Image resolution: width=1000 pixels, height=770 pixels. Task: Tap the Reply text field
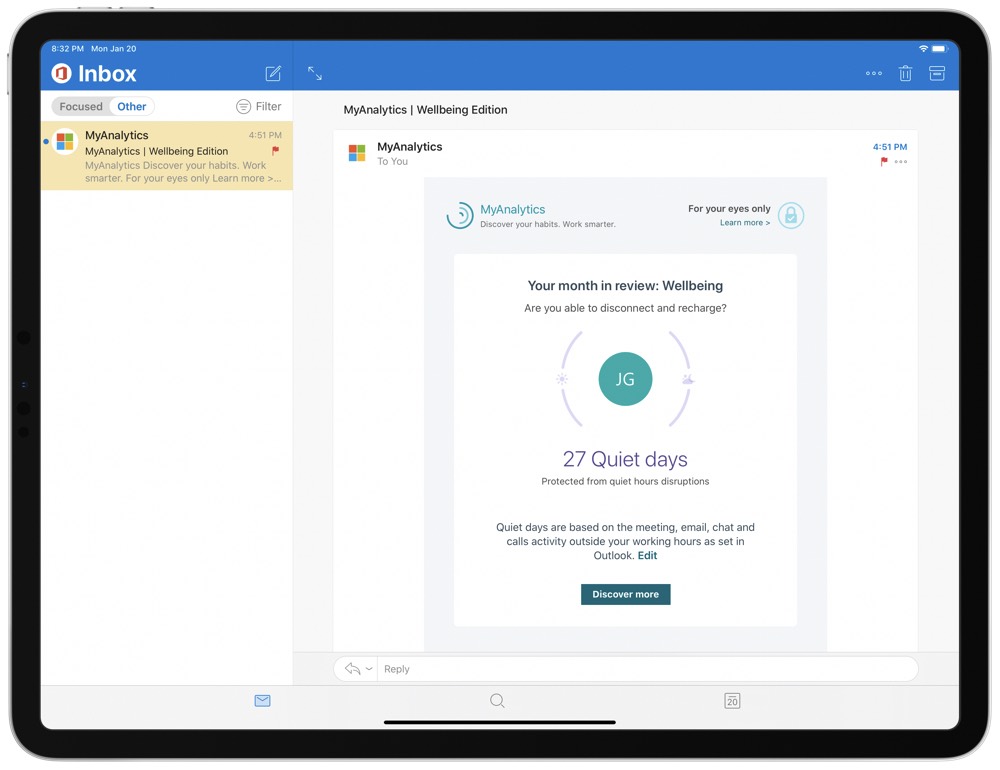tap(647, 669)
